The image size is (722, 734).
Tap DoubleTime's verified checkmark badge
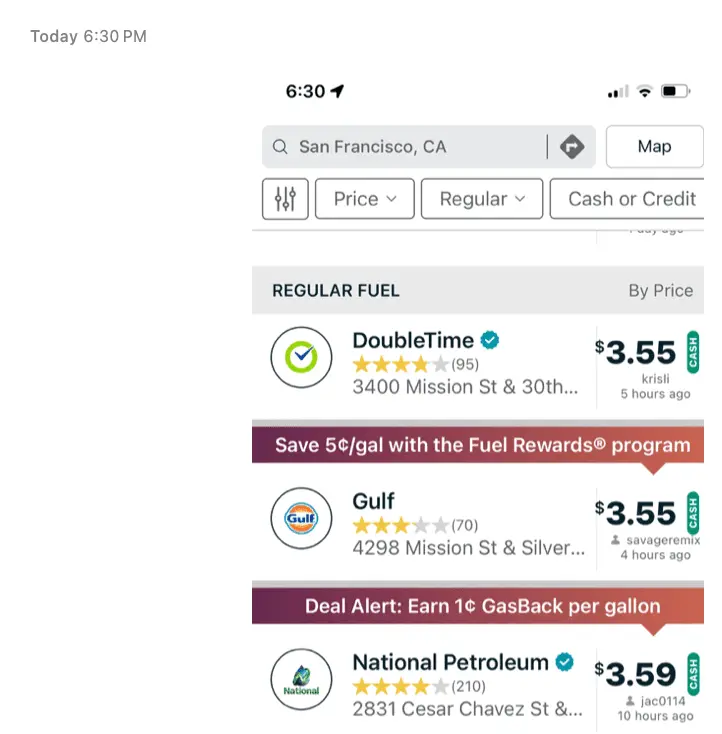pos(489,340)
